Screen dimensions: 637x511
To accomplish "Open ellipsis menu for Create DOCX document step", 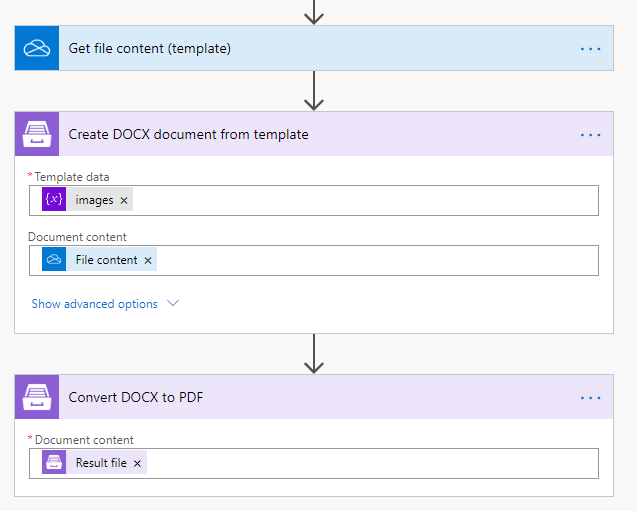I will (x=591, y=134).
